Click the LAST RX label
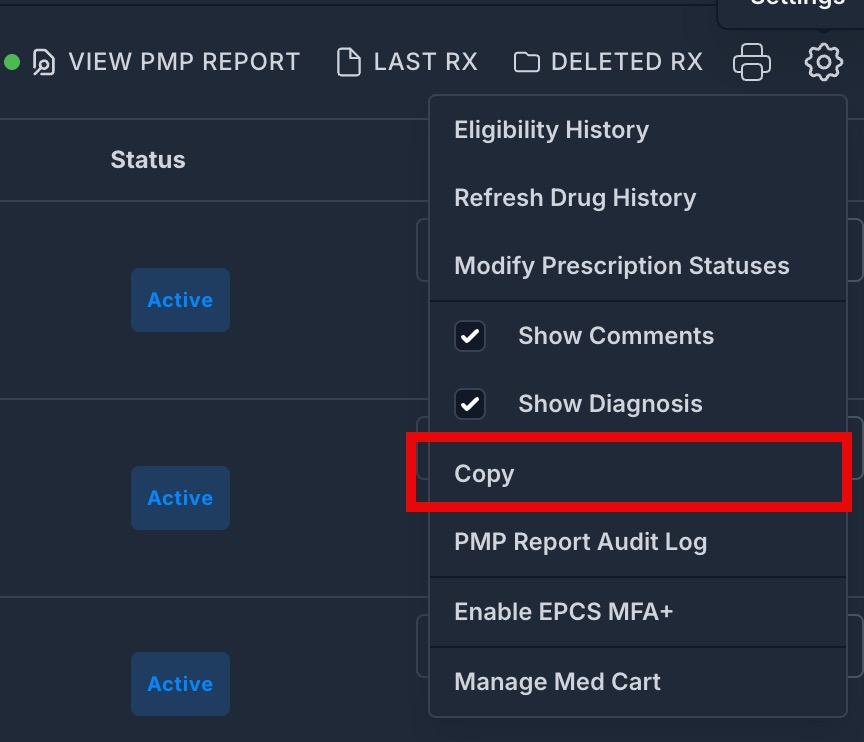864x742 pixels. pos(425,62)
